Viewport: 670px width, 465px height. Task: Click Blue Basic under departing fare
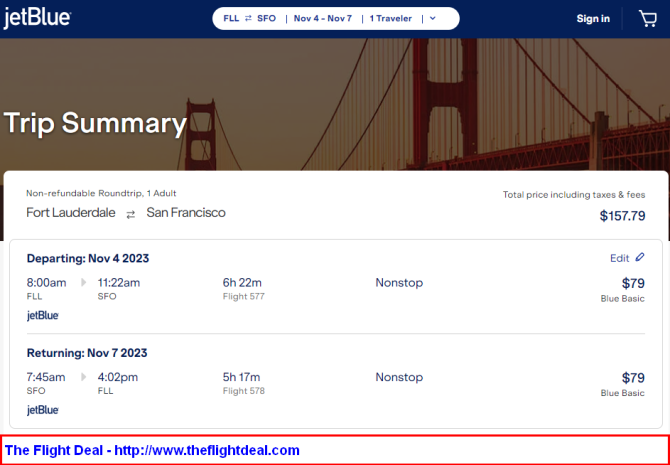coord(623,299)
